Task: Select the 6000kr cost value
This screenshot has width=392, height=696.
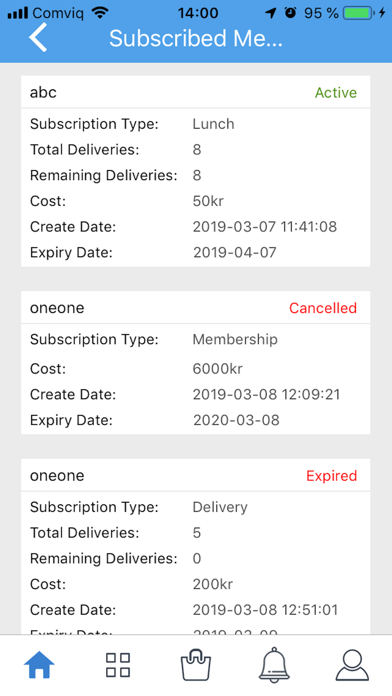Action: click(218, 368)
